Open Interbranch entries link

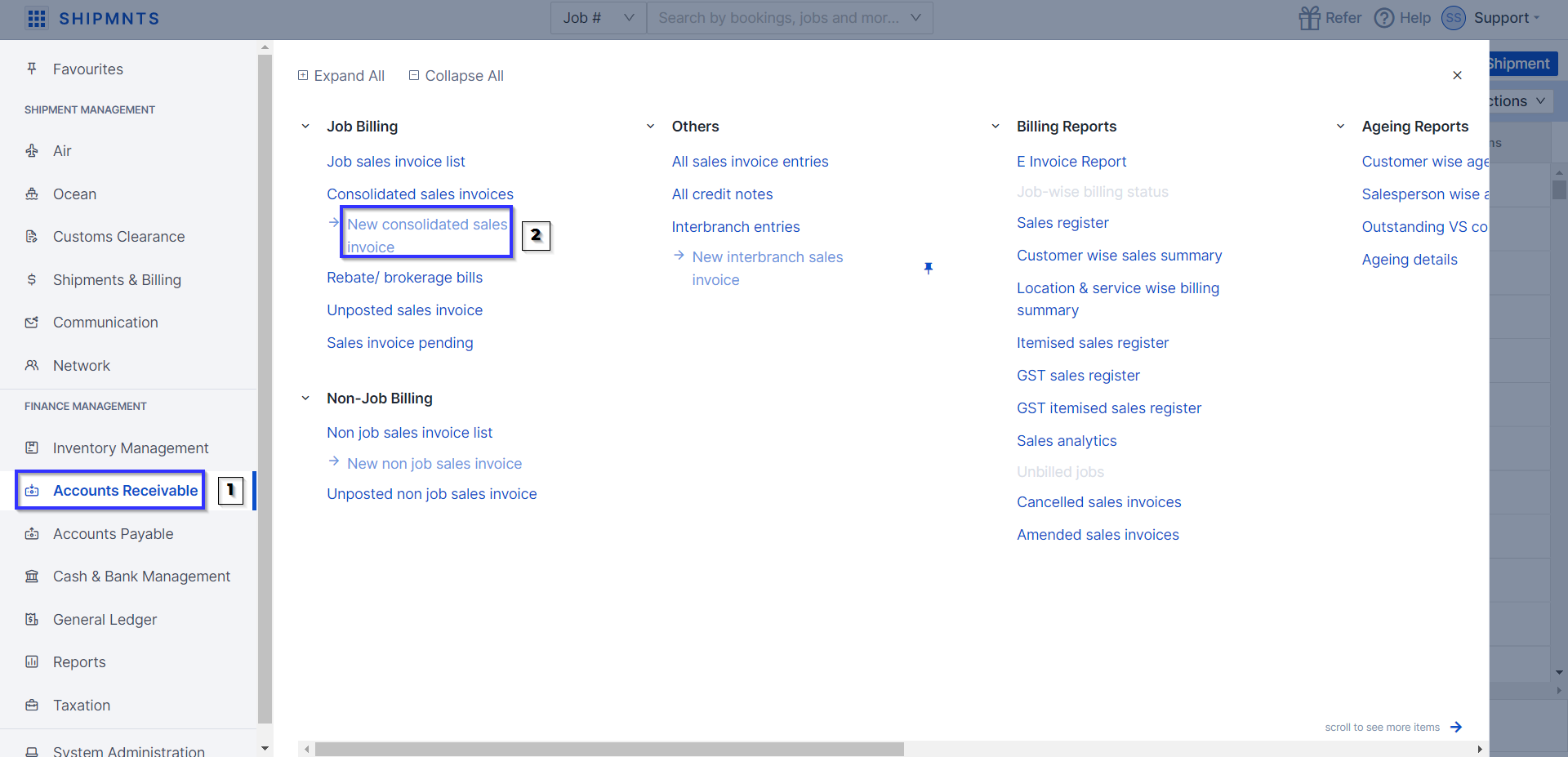coord(736,226)
